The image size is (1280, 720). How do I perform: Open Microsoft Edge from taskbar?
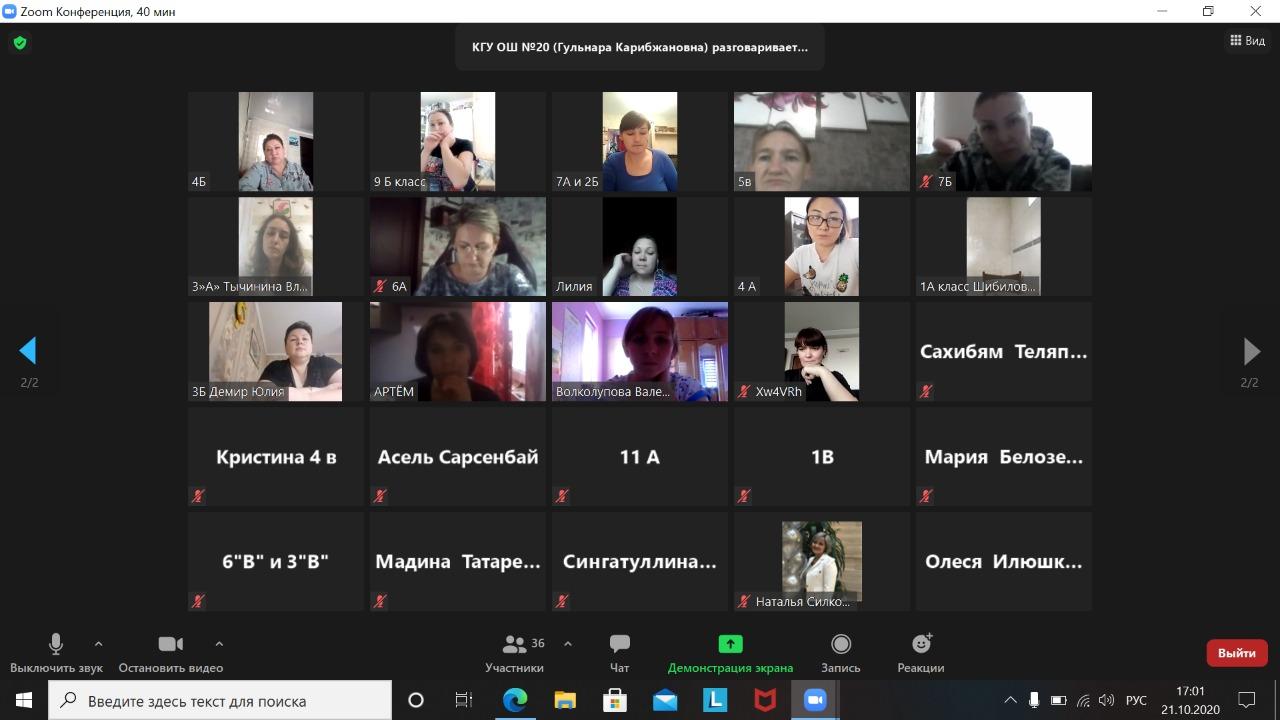tap(515, 700)
